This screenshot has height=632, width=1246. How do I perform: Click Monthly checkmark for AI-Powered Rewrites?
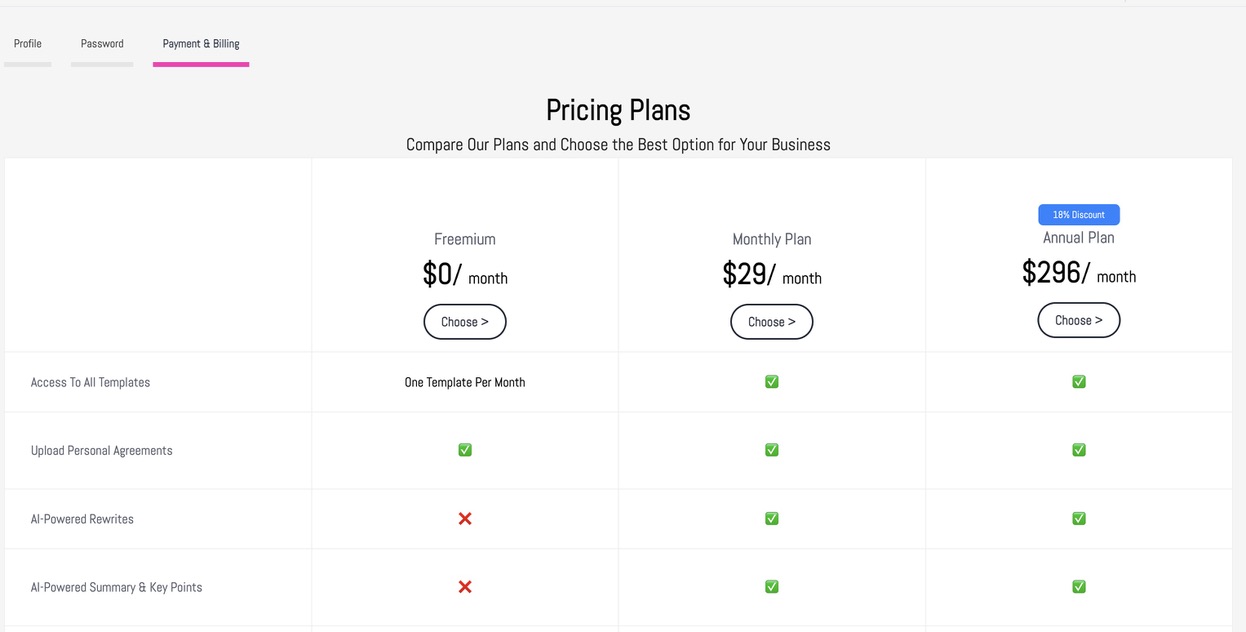(771, 519)
